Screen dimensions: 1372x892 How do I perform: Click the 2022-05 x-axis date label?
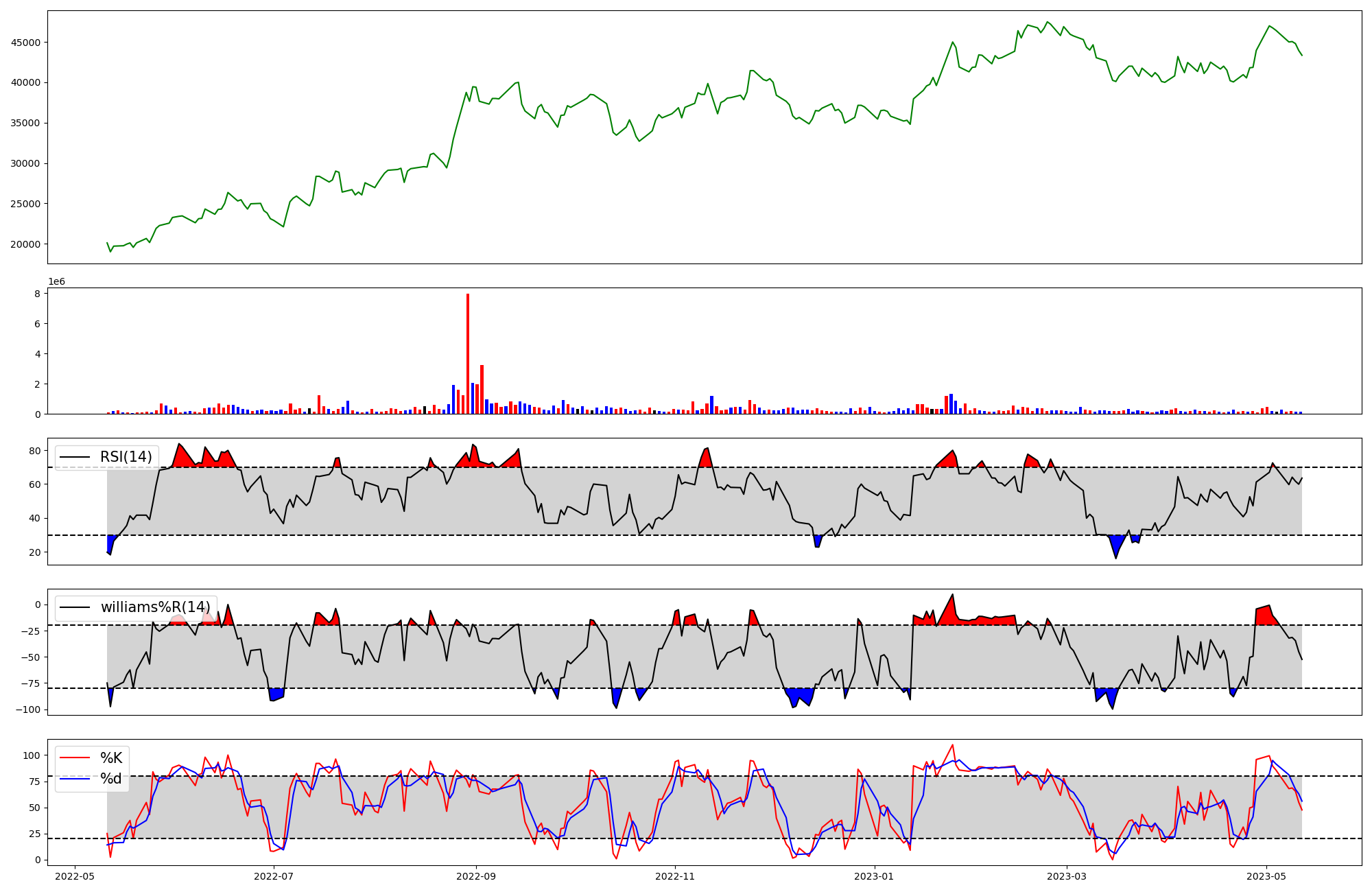coord(75,876)
